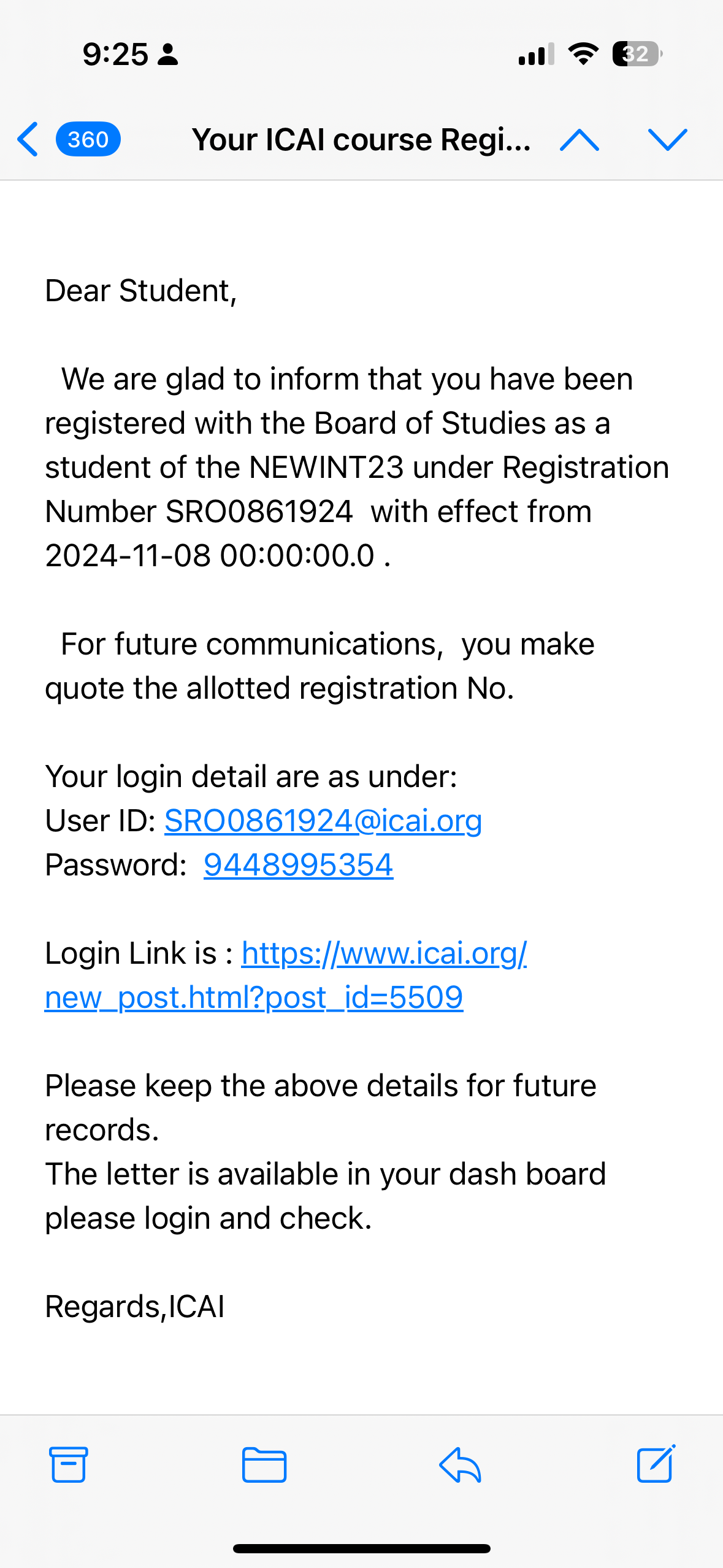This screenshot has height=1568, width=723.
Task: Tap the home indicator bar
Action: tap(361, 1548)
